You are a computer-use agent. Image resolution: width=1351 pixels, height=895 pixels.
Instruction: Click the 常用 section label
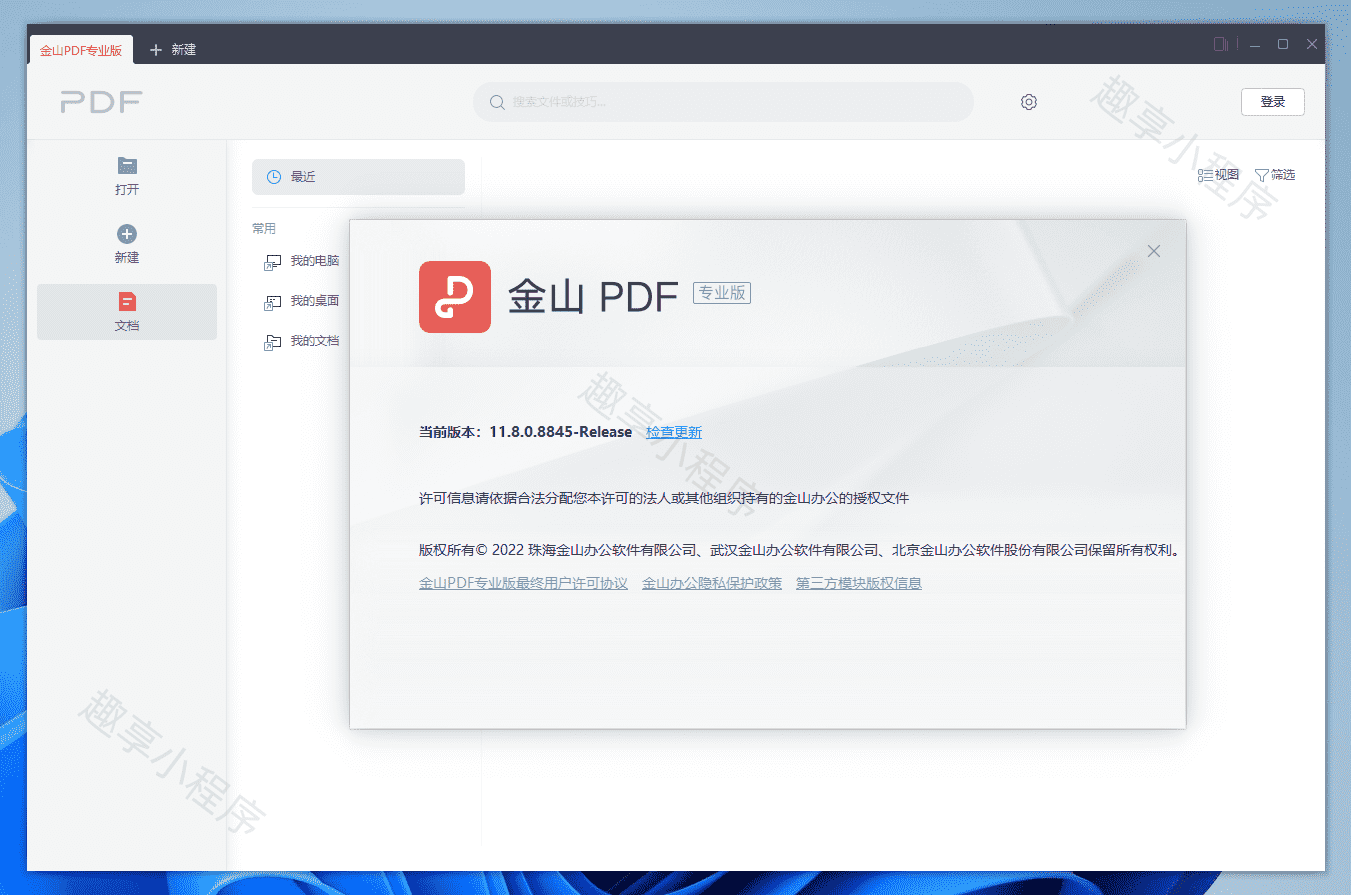tap(264, 229)
